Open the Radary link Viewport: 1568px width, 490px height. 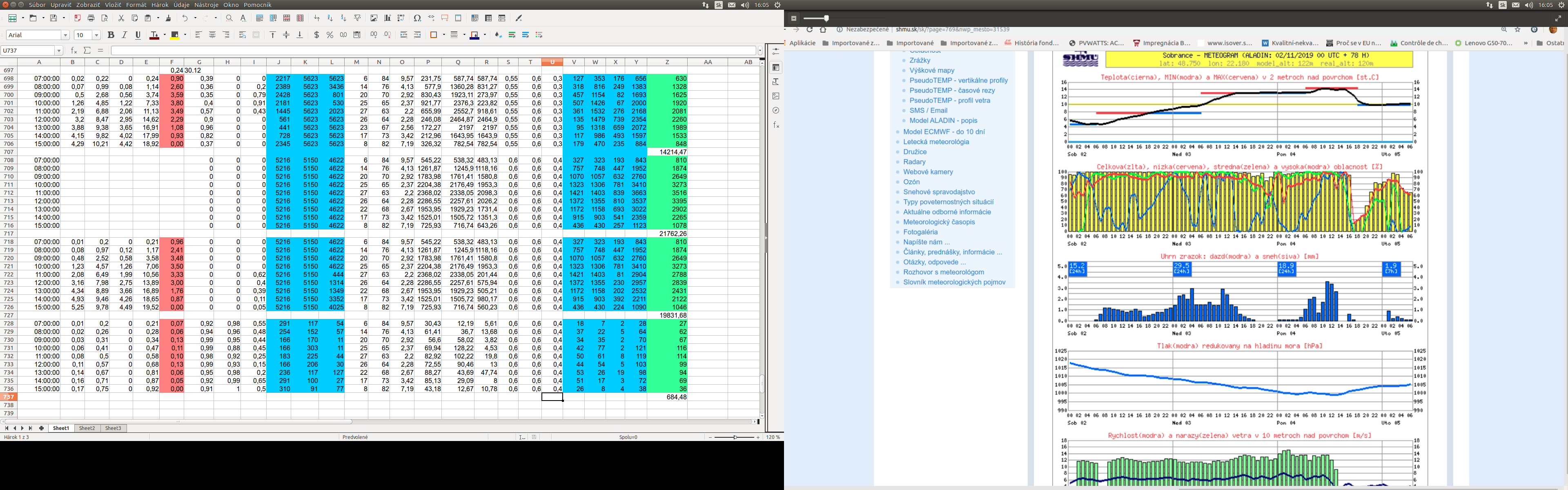point(914,162)
